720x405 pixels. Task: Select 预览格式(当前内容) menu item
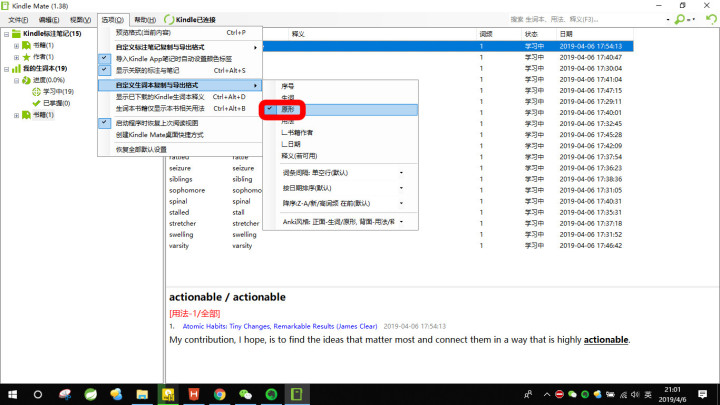coord(180,33)
